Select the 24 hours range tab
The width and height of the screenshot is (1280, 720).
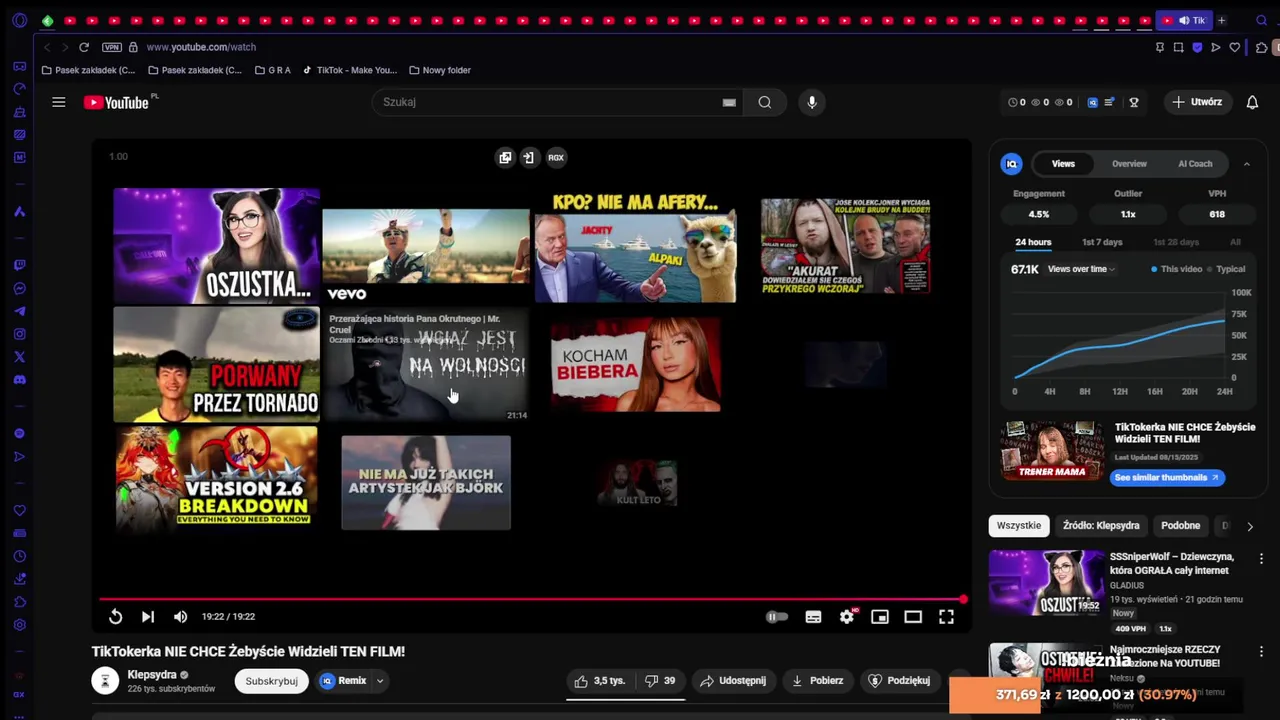pos(1033,242)
